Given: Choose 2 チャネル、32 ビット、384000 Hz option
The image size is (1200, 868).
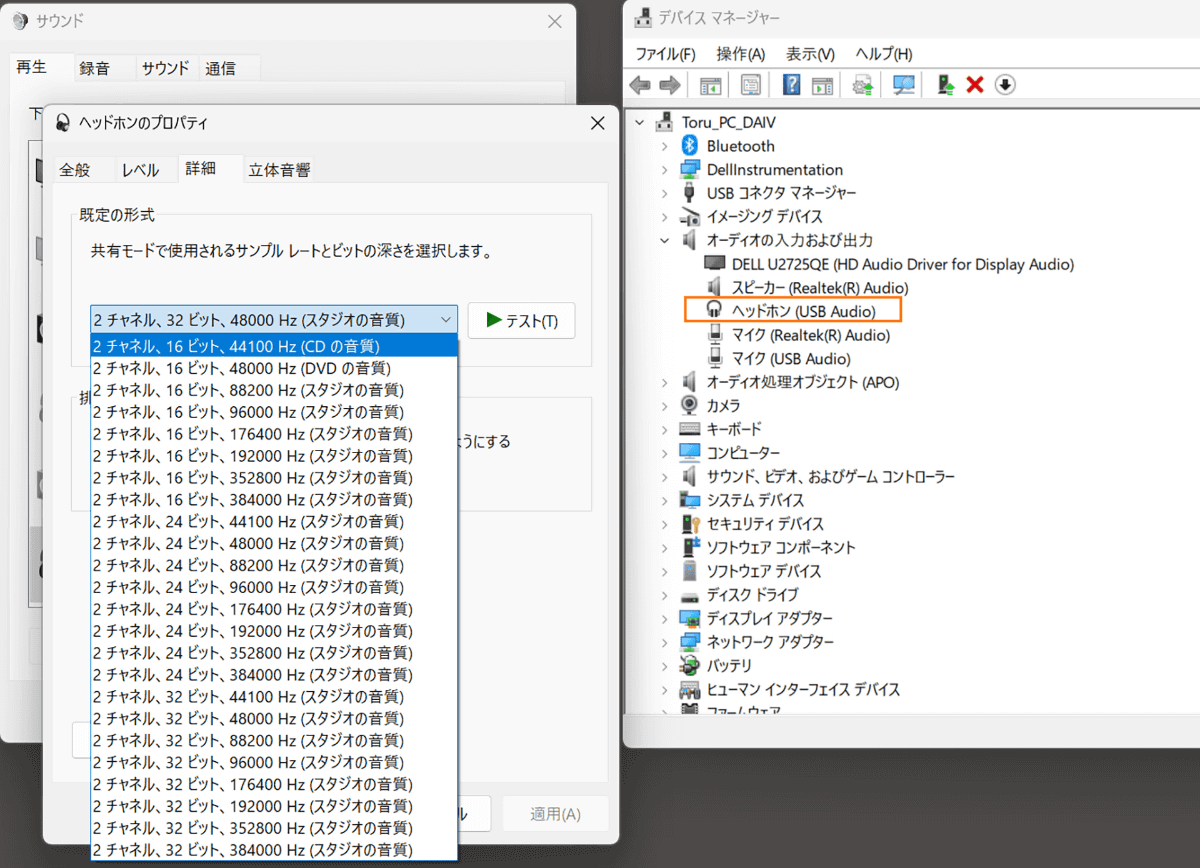Looking at the screenshot, I should (x=274, y=849).
